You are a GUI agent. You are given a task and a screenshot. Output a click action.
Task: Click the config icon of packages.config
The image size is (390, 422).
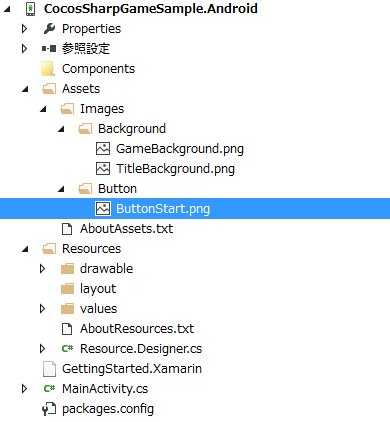tap(49, 409)
